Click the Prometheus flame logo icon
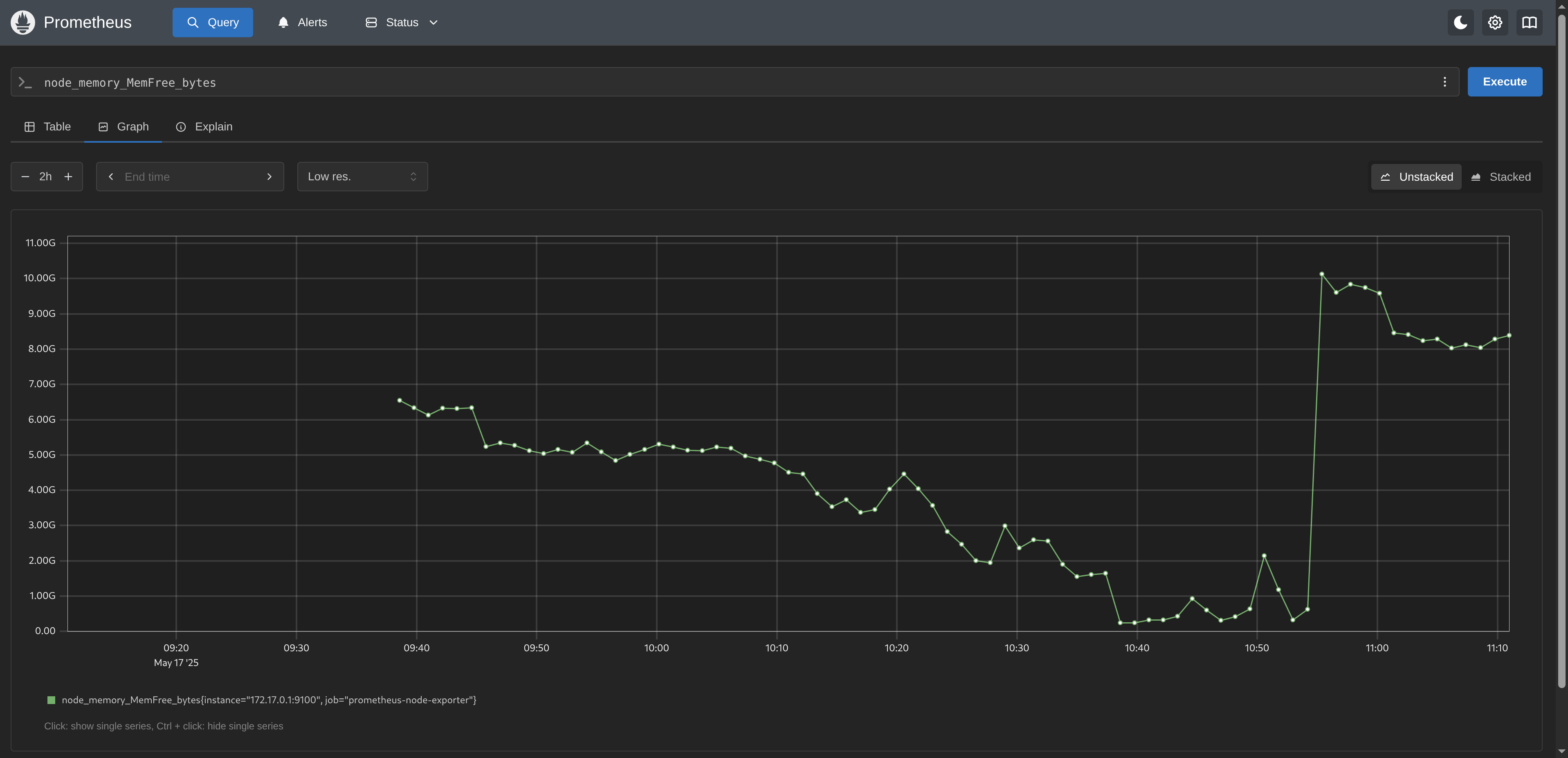The height and width of the screenshot is (758, 1568). click(x=22, y=22)
